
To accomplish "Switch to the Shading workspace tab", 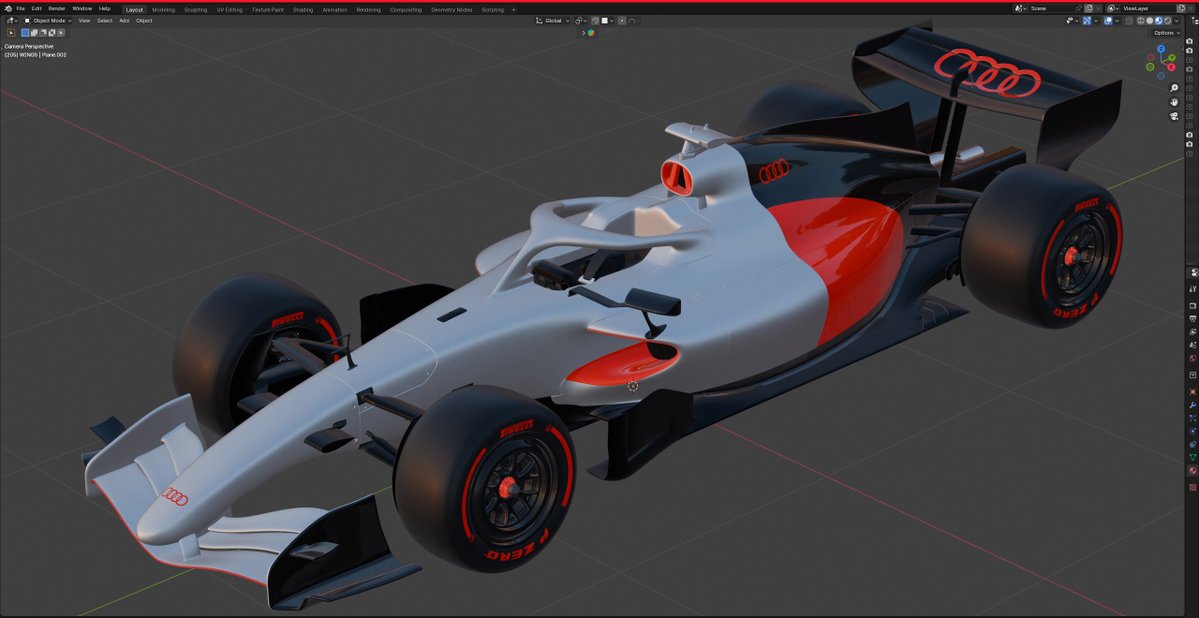I will point(303,10).
